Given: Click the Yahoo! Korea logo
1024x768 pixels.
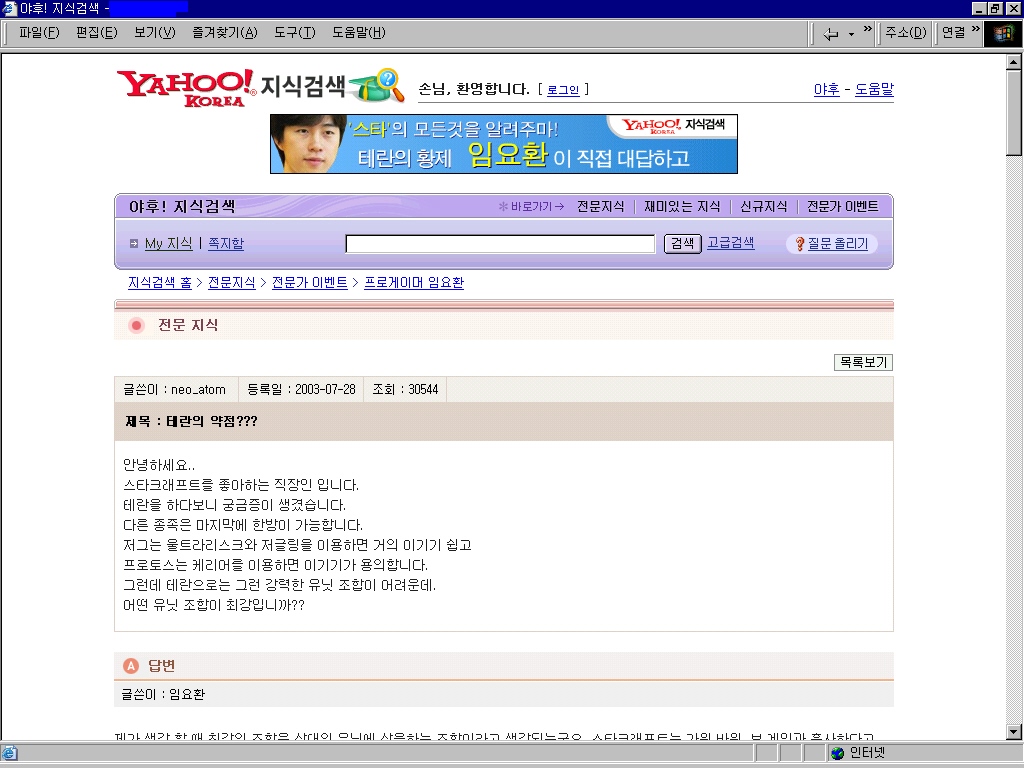Looking at the screenshot, I should point(185,88).
